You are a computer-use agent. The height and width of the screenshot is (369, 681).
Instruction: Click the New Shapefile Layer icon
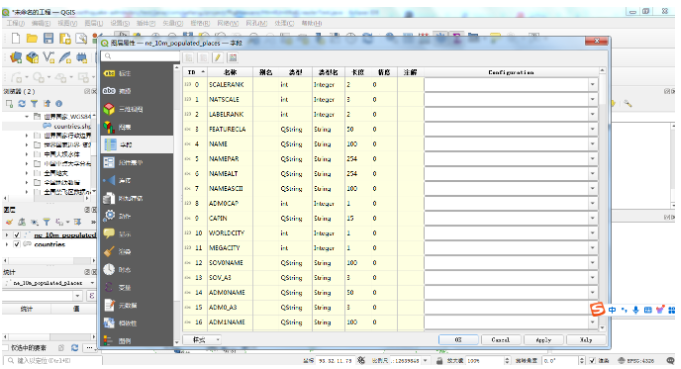pos(49,57)
